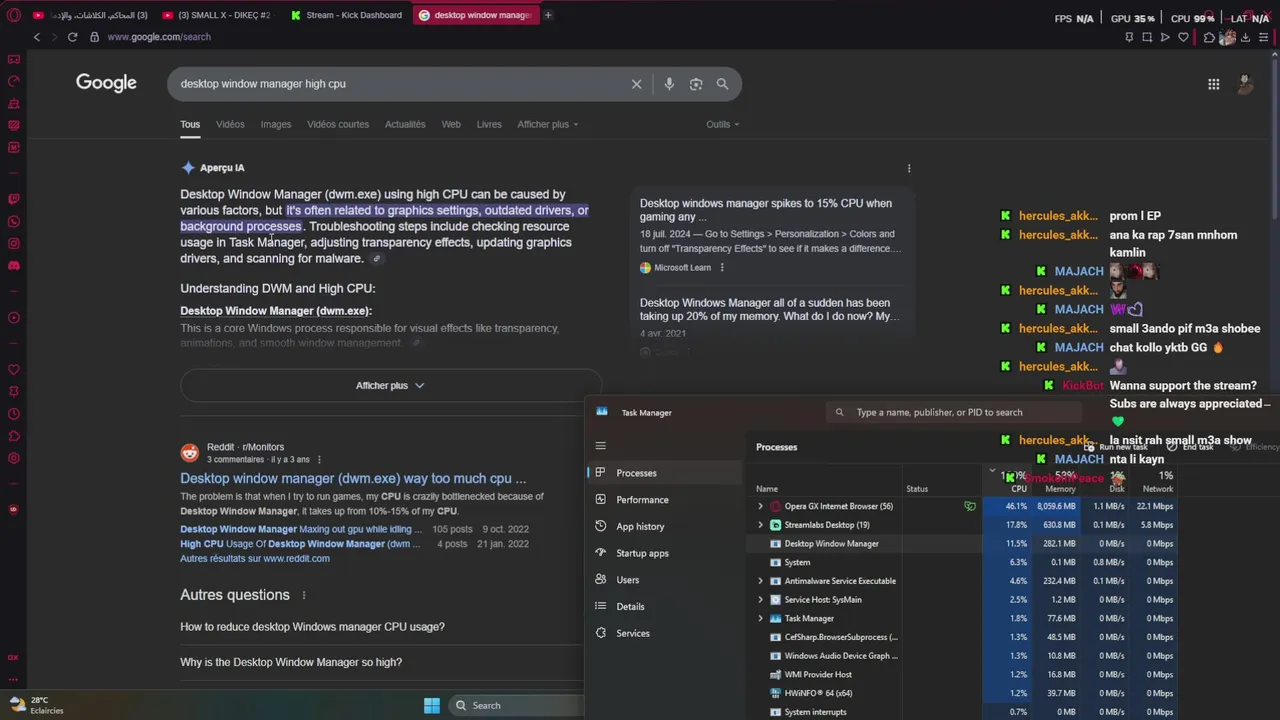This screenshot has width=1280, height=720.
Task: Click the Windows taskbar Search box
Action: (515, 706)
